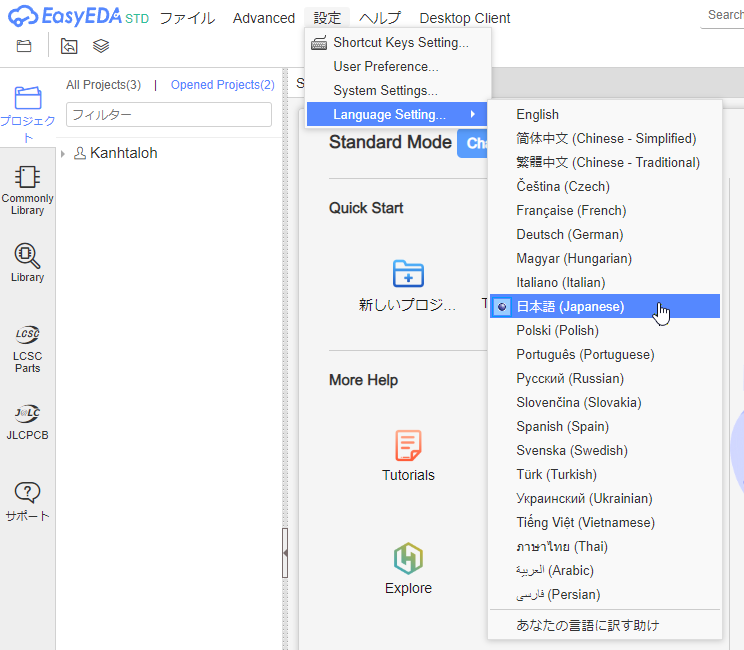This screenshot has width=744, height=650.
Task: Select ภาษาไทย (Thai) language
Action: click(604, 547)
